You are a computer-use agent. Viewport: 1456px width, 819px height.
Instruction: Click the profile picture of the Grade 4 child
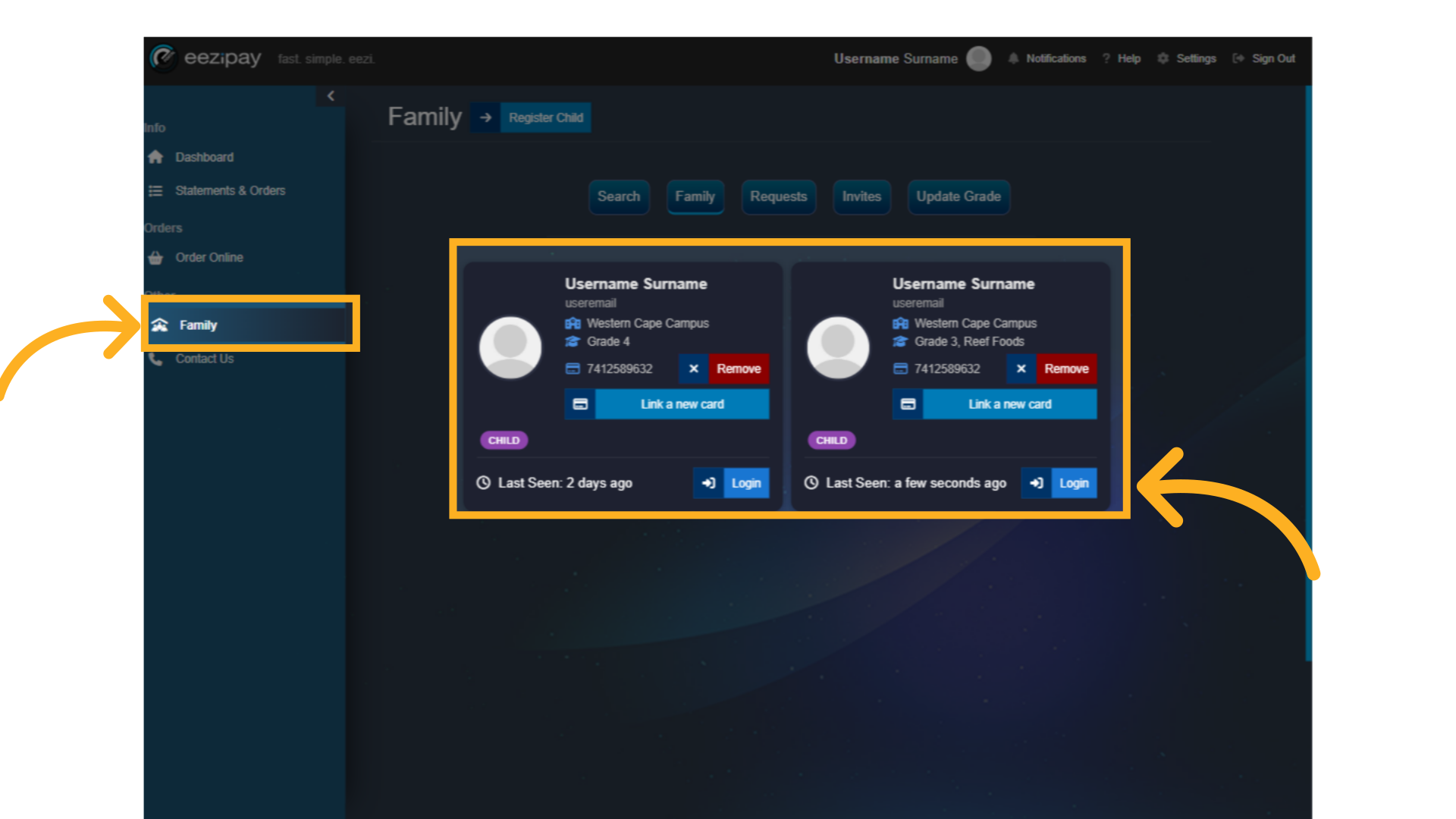pos(510,347)
